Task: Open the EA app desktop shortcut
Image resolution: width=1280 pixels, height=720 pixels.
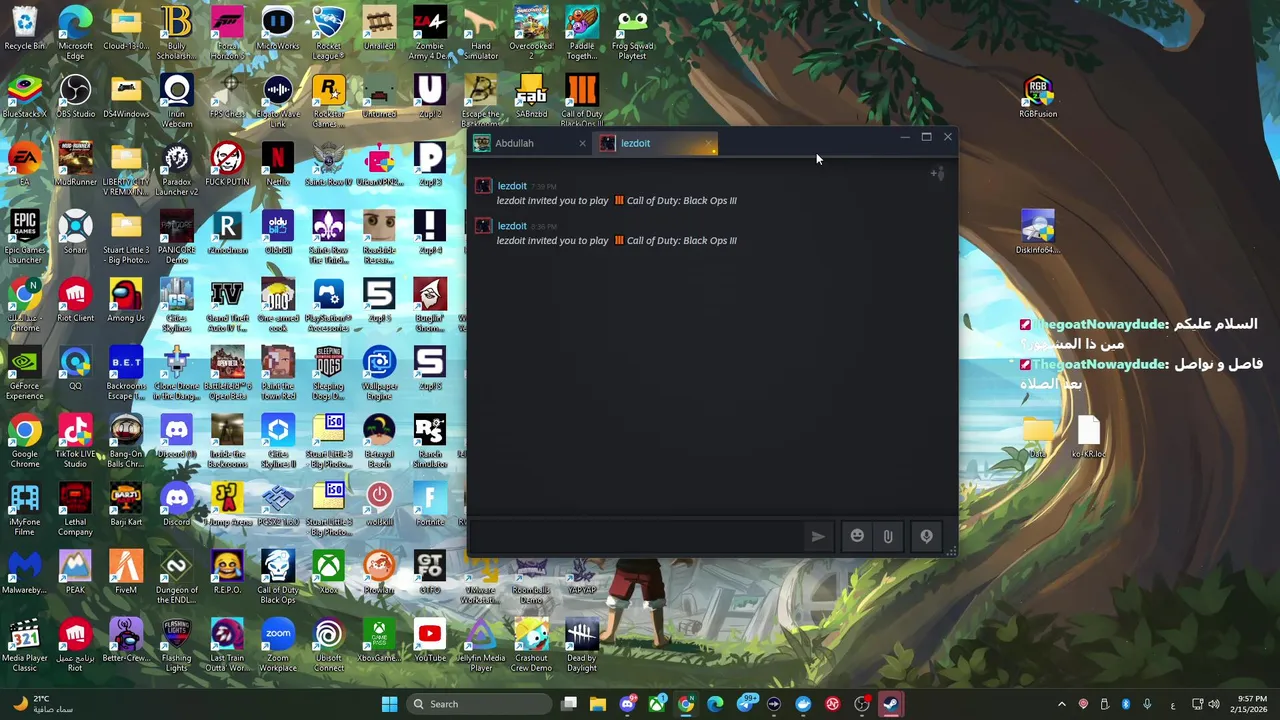Action: click(25, 166)
